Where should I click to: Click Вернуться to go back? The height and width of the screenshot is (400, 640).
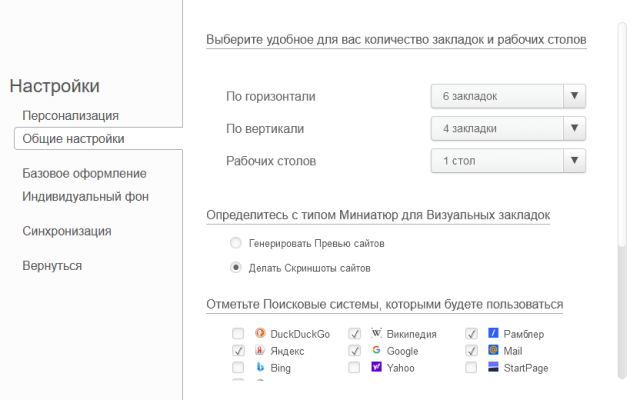(52, 266)
